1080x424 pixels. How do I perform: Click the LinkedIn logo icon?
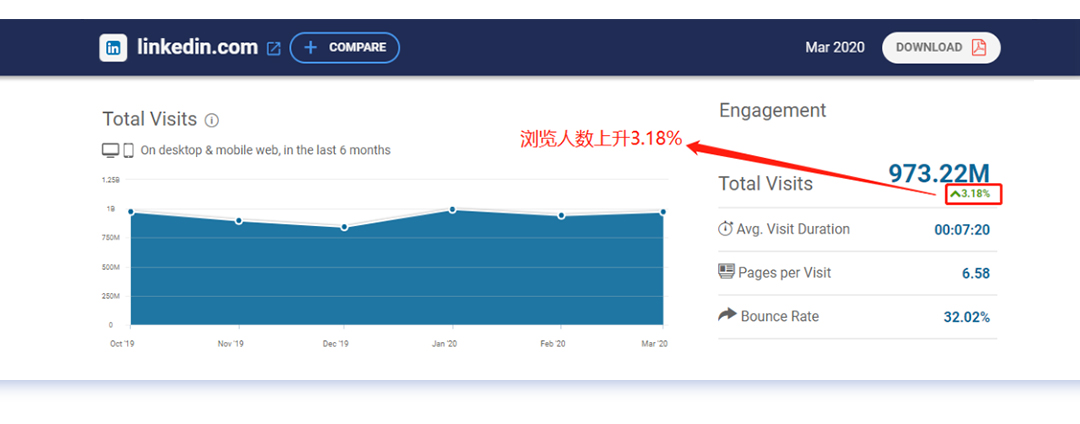(113, 47)
